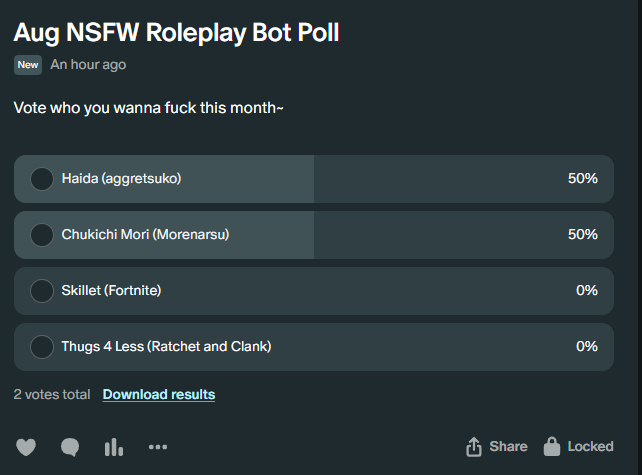
Task: Open the "An hour ago" timestamp
Action: point(88,65)
